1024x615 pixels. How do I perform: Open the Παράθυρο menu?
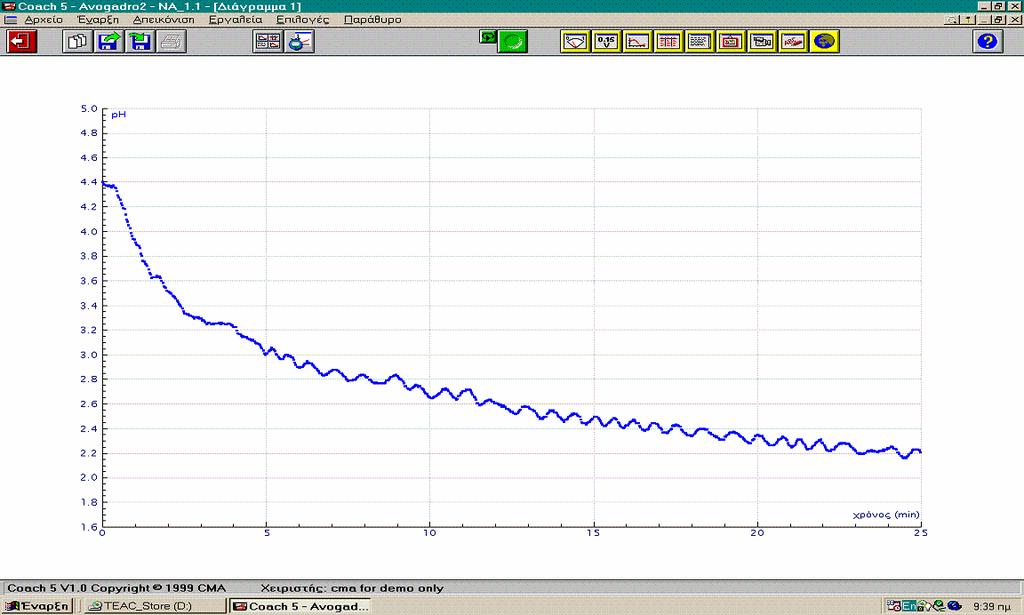pyautogui.click(x=373, y=20)
